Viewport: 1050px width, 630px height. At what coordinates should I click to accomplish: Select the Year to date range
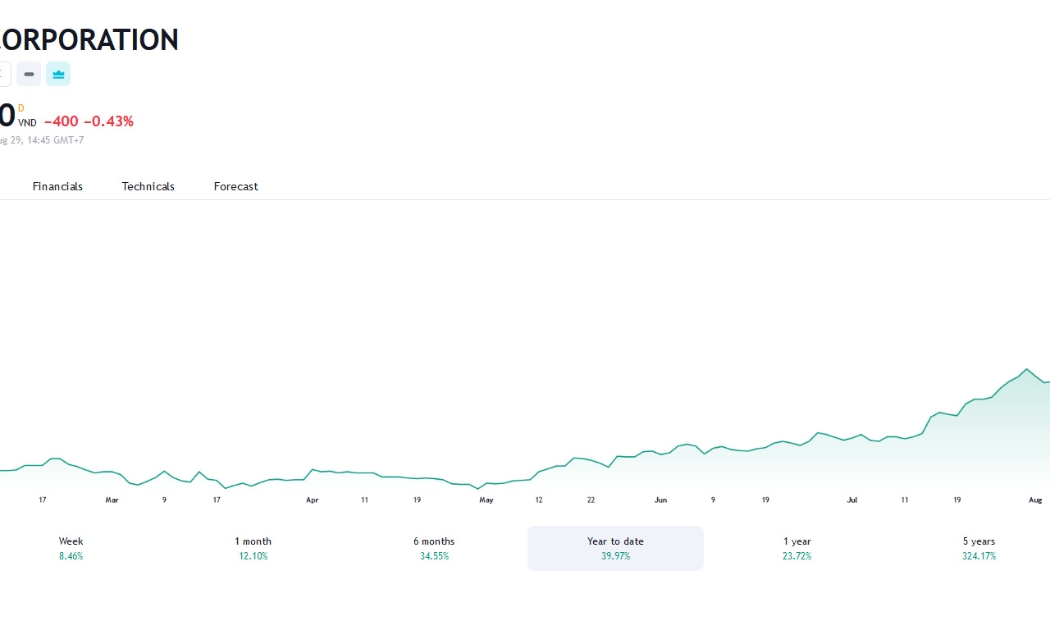[x=615, y=548]
